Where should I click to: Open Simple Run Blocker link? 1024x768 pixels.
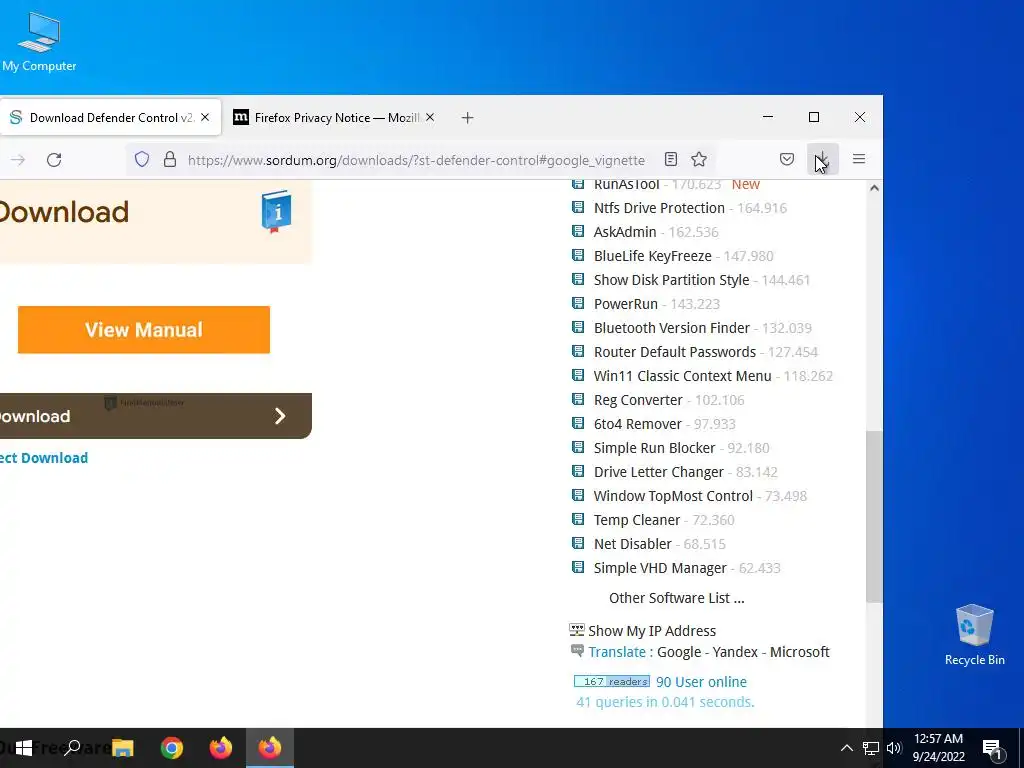point(654,448)
